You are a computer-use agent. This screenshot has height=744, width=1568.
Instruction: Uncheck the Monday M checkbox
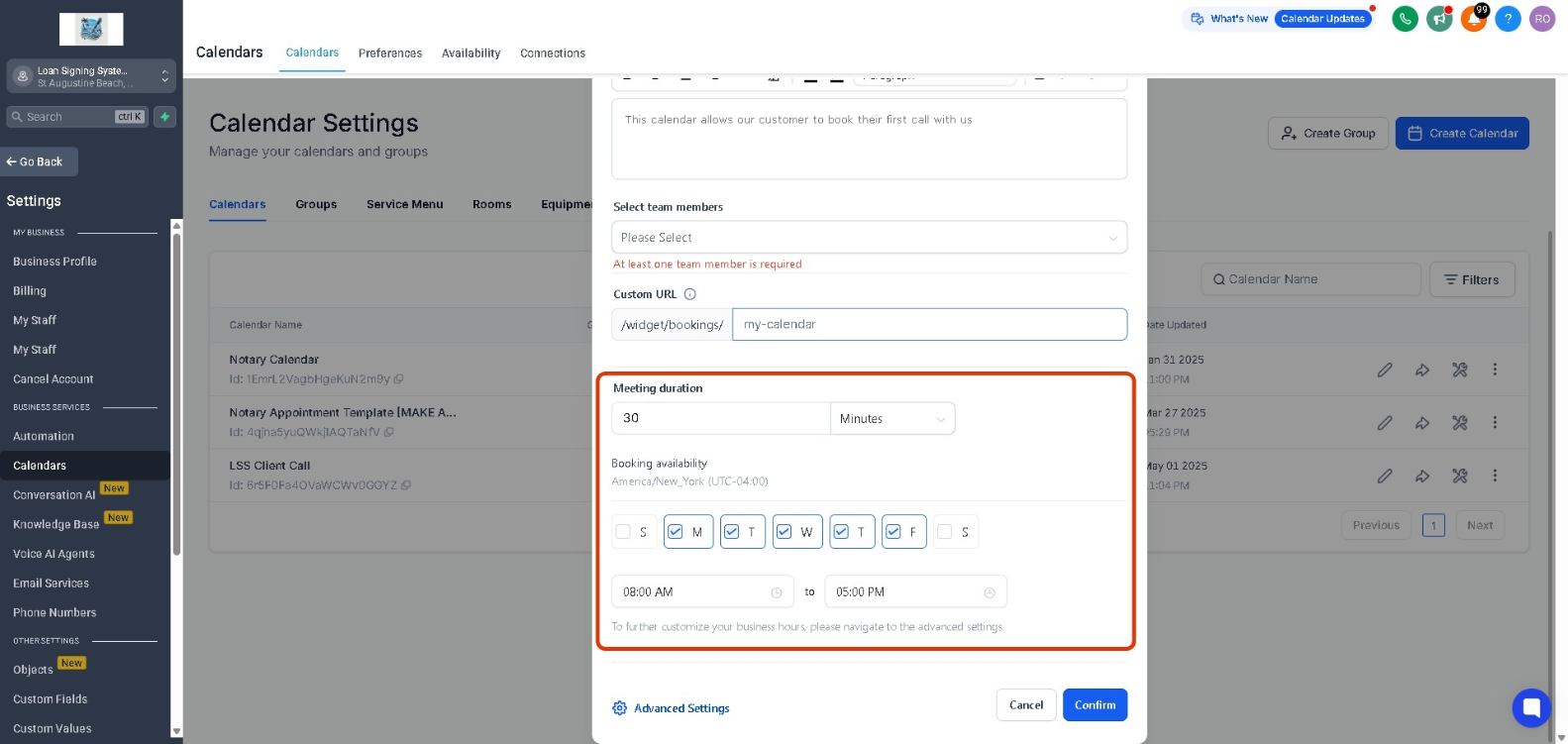676,532
